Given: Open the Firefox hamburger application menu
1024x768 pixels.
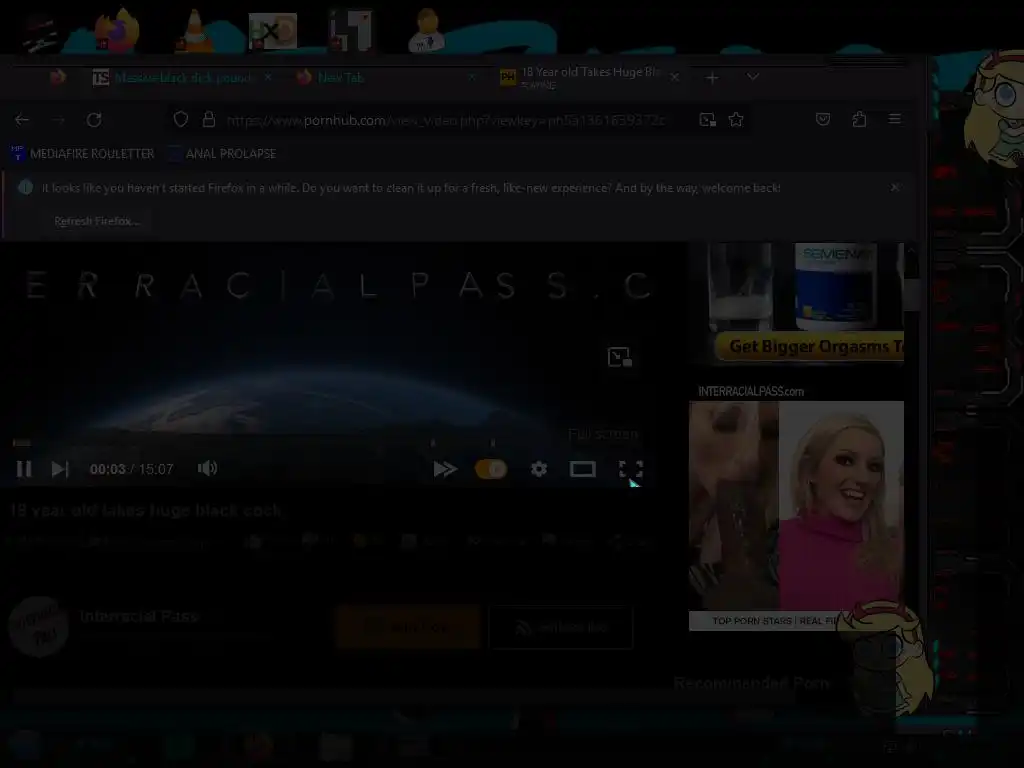Looking at the screenshot, I should tap(895, 119).
